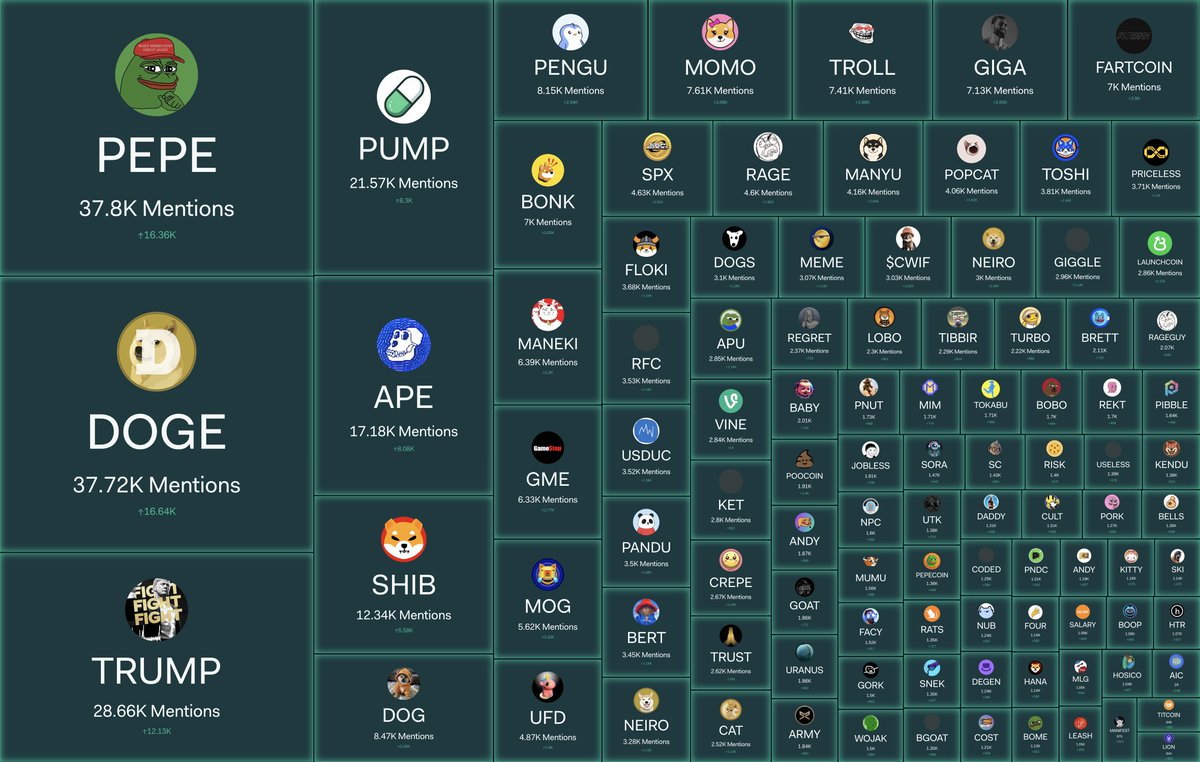Image resolution: width=1200 pixels, height=762 pixels.
Task: Select the KET tile label
Action: coord(730,505)
